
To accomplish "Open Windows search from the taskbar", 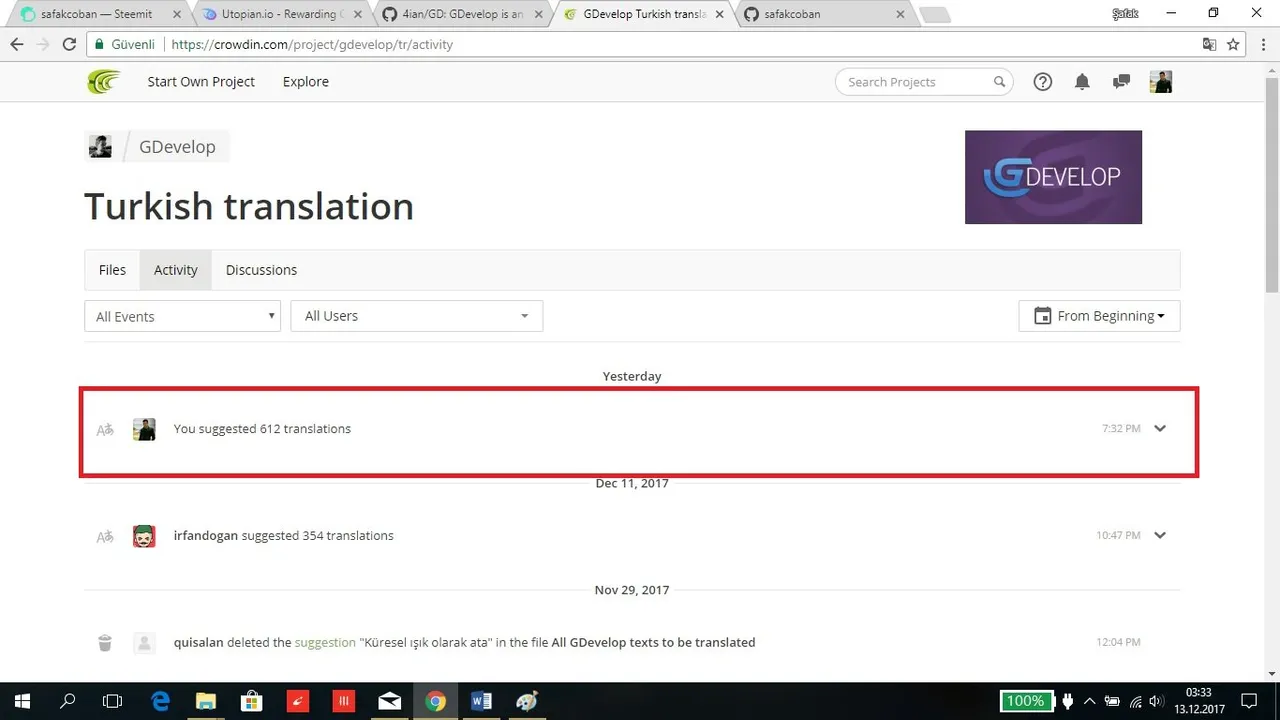I will click(67, 701).
